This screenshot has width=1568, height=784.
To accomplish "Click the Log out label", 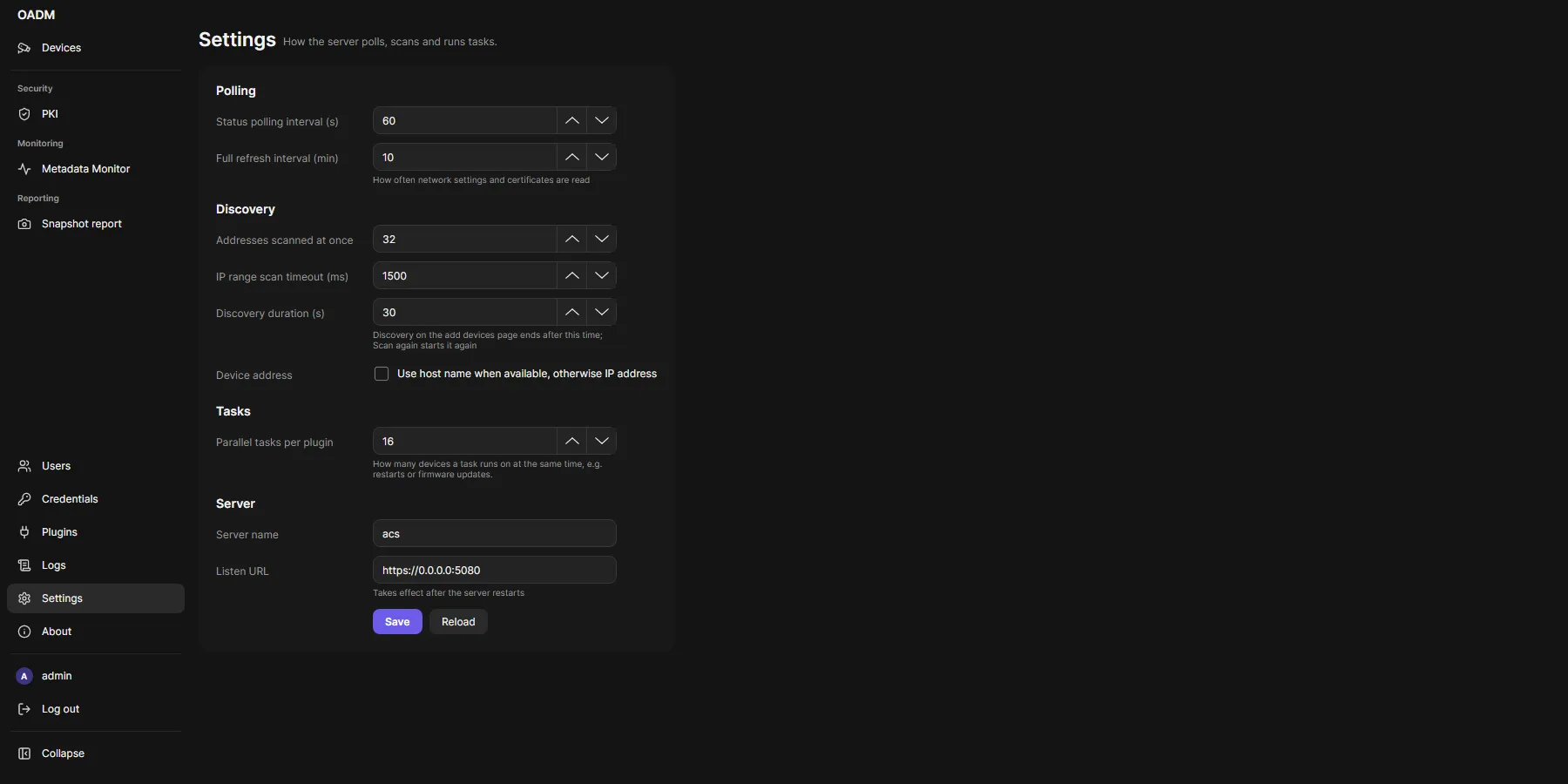I will tap(60, 709).
